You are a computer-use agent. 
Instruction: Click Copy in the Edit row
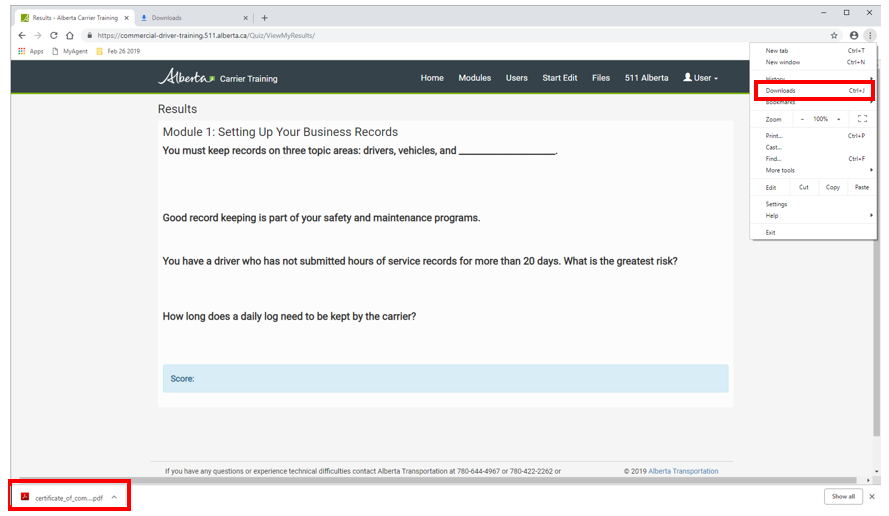coord(833,187)
